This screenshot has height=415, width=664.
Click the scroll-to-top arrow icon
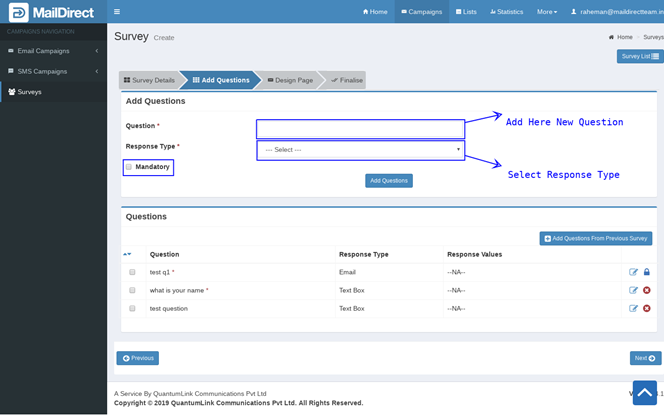[645, 393]
